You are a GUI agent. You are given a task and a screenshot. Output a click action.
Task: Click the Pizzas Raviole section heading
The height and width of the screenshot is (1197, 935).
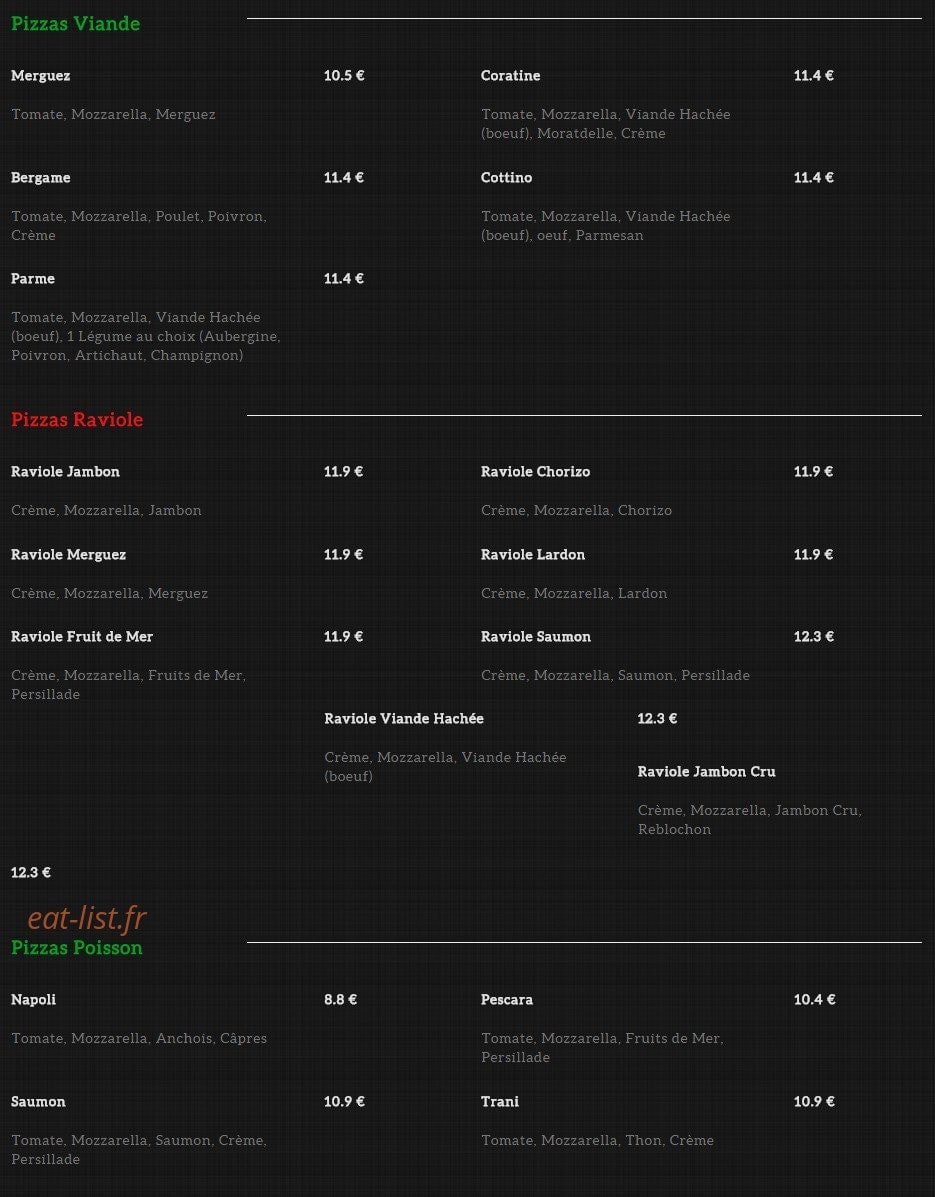pos(77,419)
